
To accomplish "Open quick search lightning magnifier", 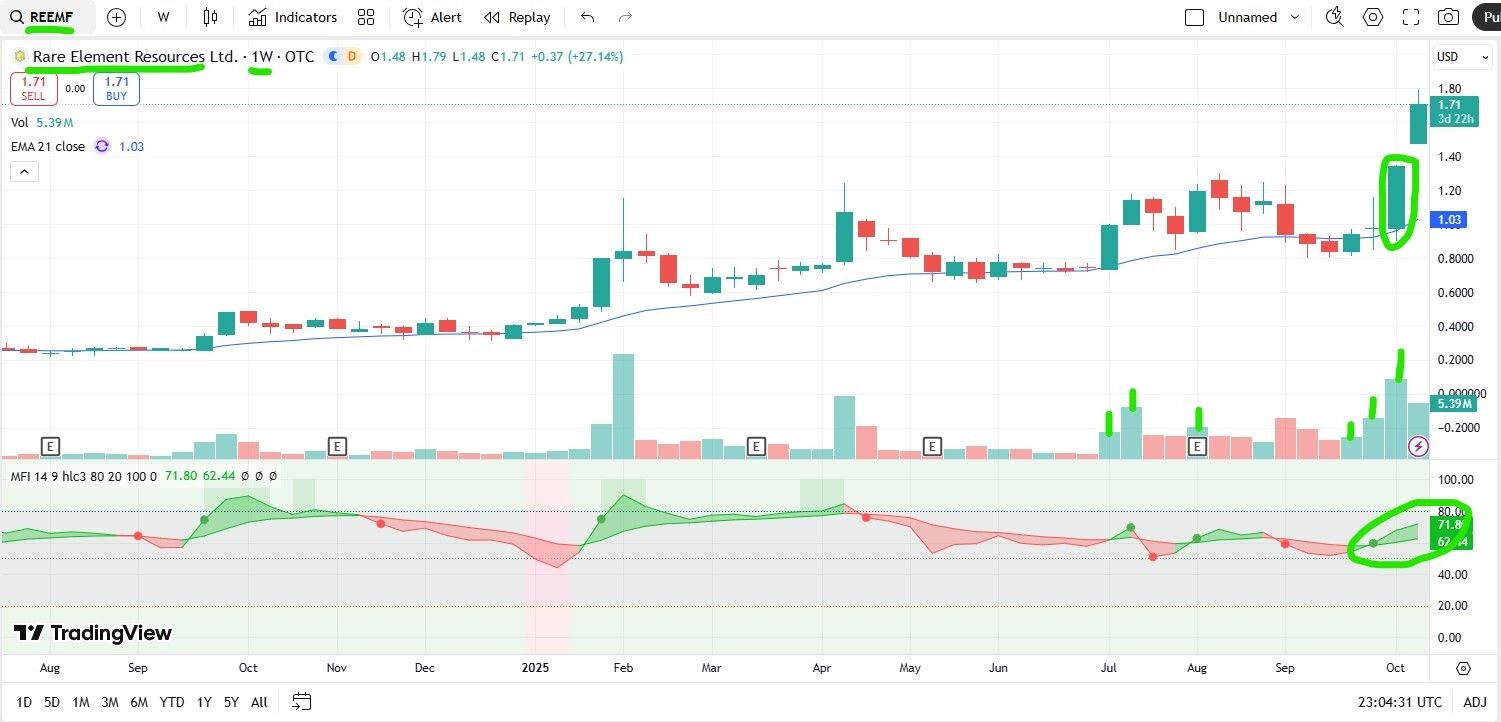I will (x=1335, y=17).
